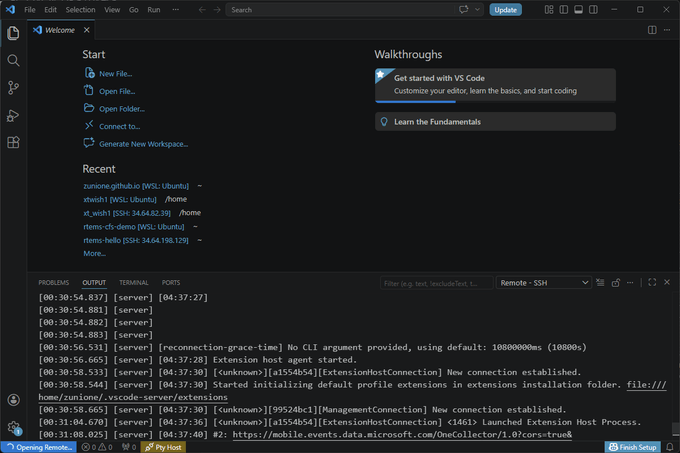Click More recent items link
Viewport: 680px width, 453px height.
point(95,254)
